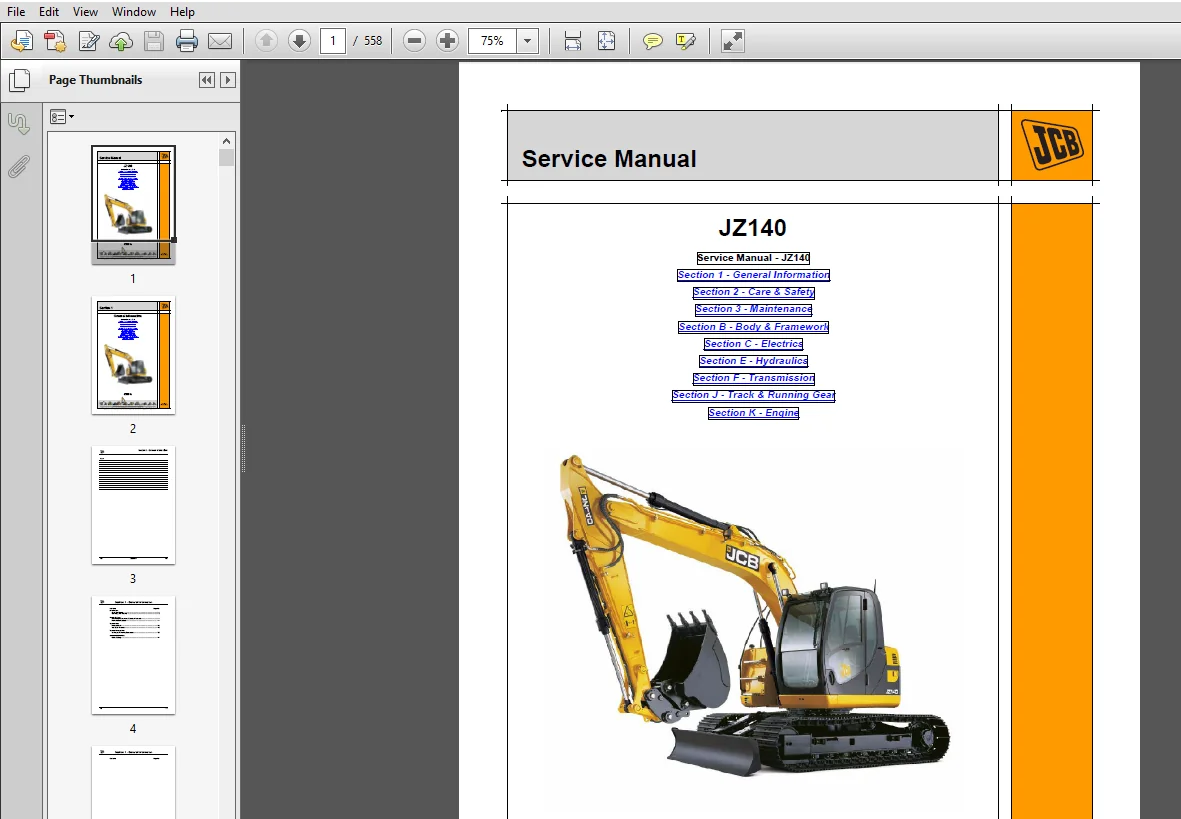Image resolution: width=1181 pixels, height=819 pixels.
Task: Select the highlight text tool
Action: point(685,41)
